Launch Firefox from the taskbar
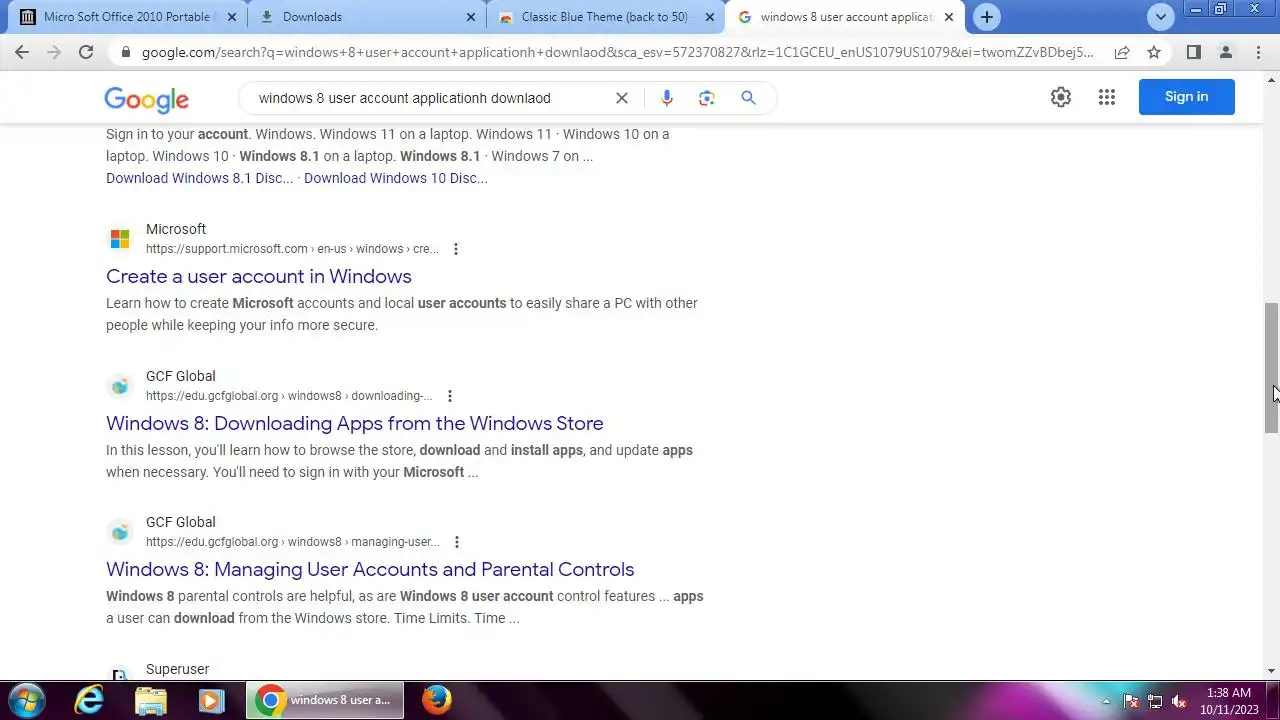1280x720 pixels. 436,700
